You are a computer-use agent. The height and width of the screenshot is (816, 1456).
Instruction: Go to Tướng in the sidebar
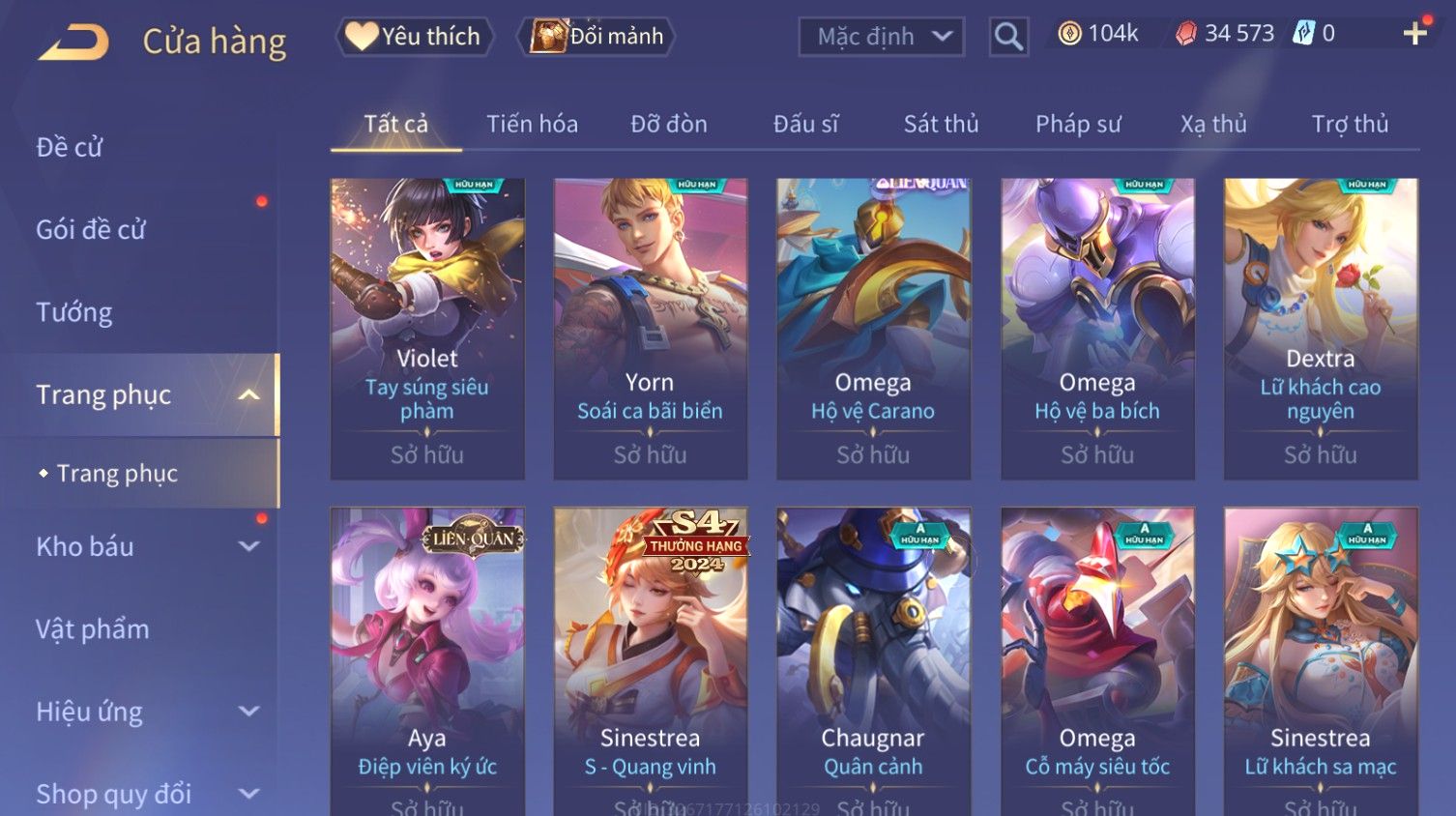pos(74,312)
